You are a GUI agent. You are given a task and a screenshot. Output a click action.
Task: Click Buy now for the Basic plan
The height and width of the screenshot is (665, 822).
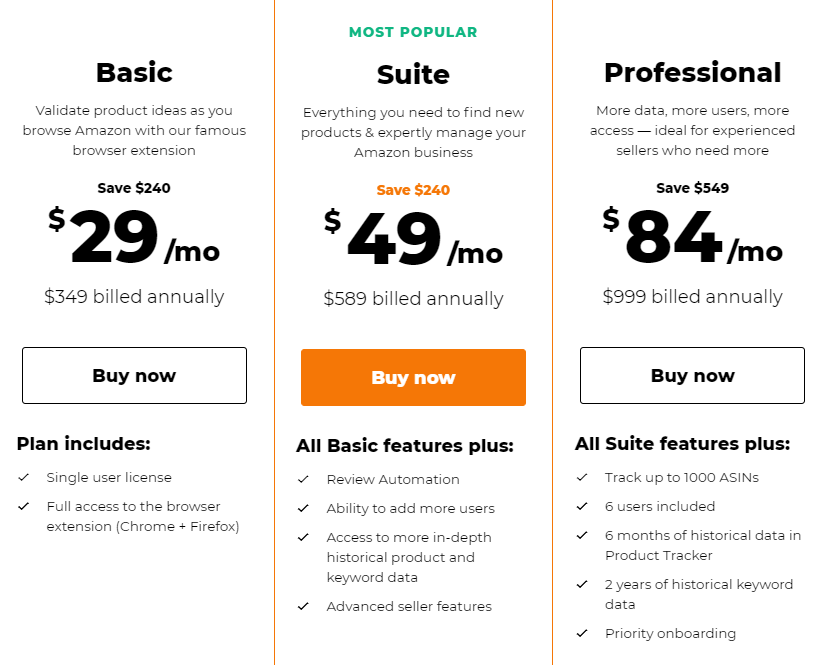134,375
